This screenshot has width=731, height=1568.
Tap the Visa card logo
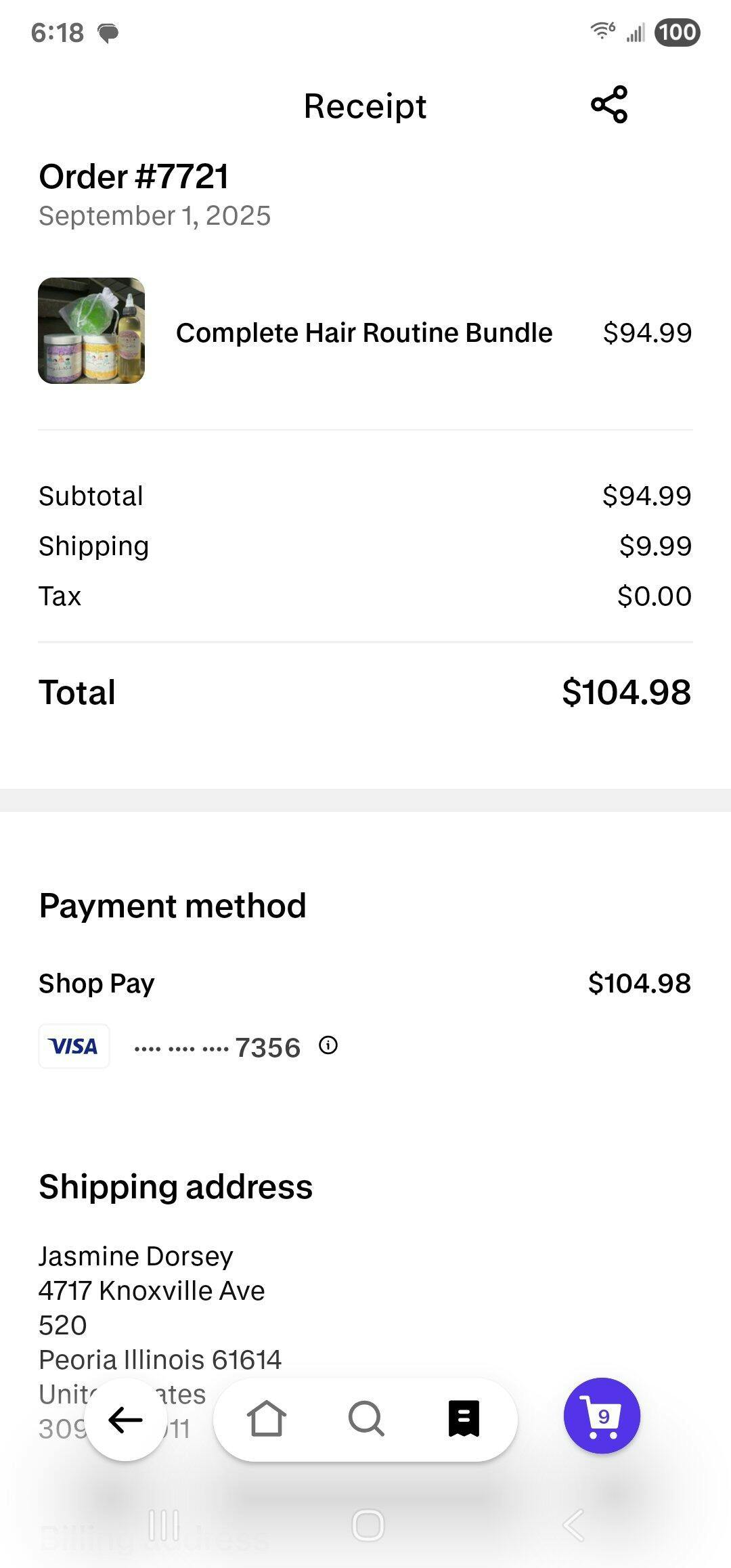74,1047
